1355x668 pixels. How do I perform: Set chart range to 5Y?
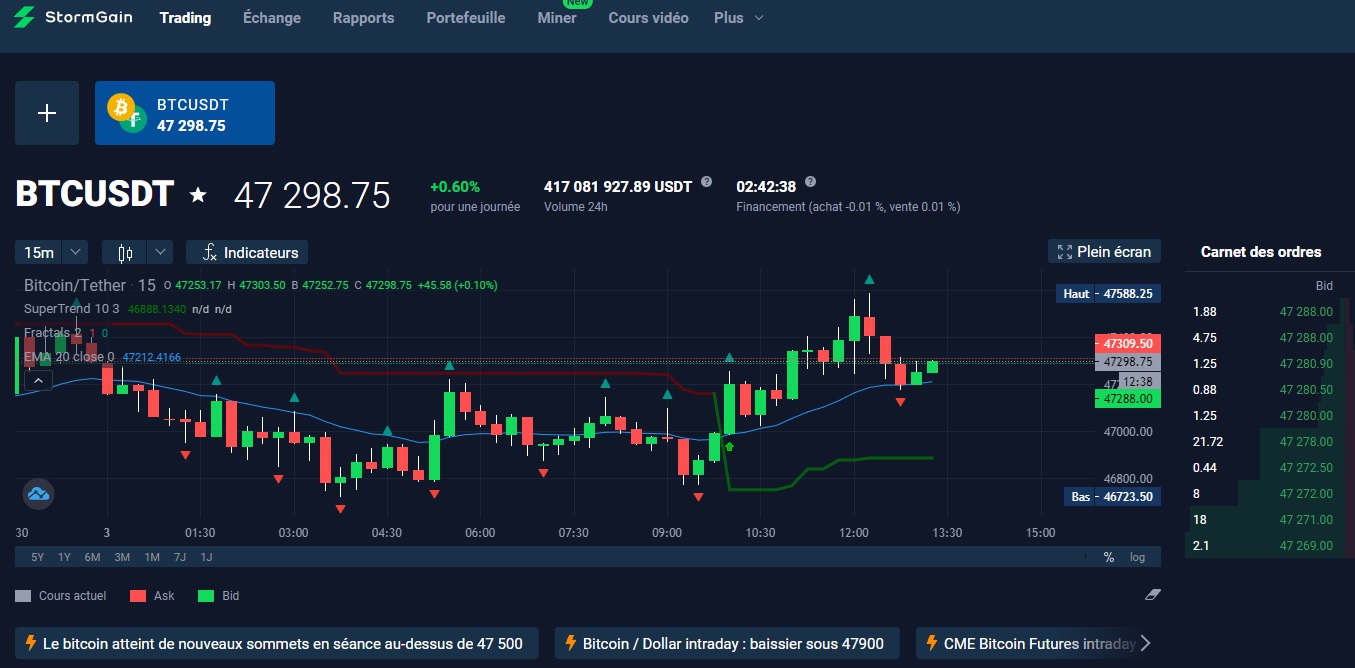click(38, 557)
